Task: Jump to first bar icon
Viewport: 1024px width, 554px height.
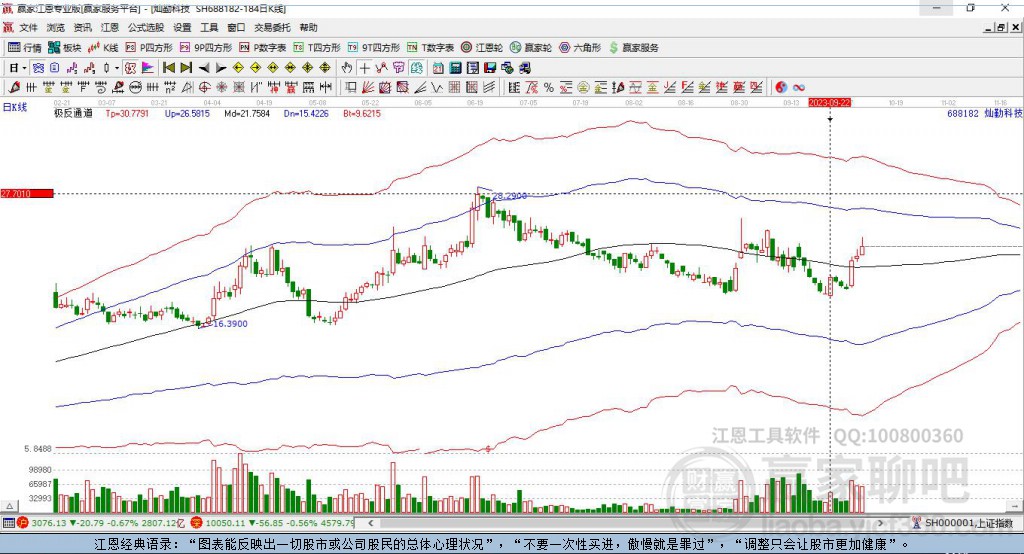Action: [169, 68]
